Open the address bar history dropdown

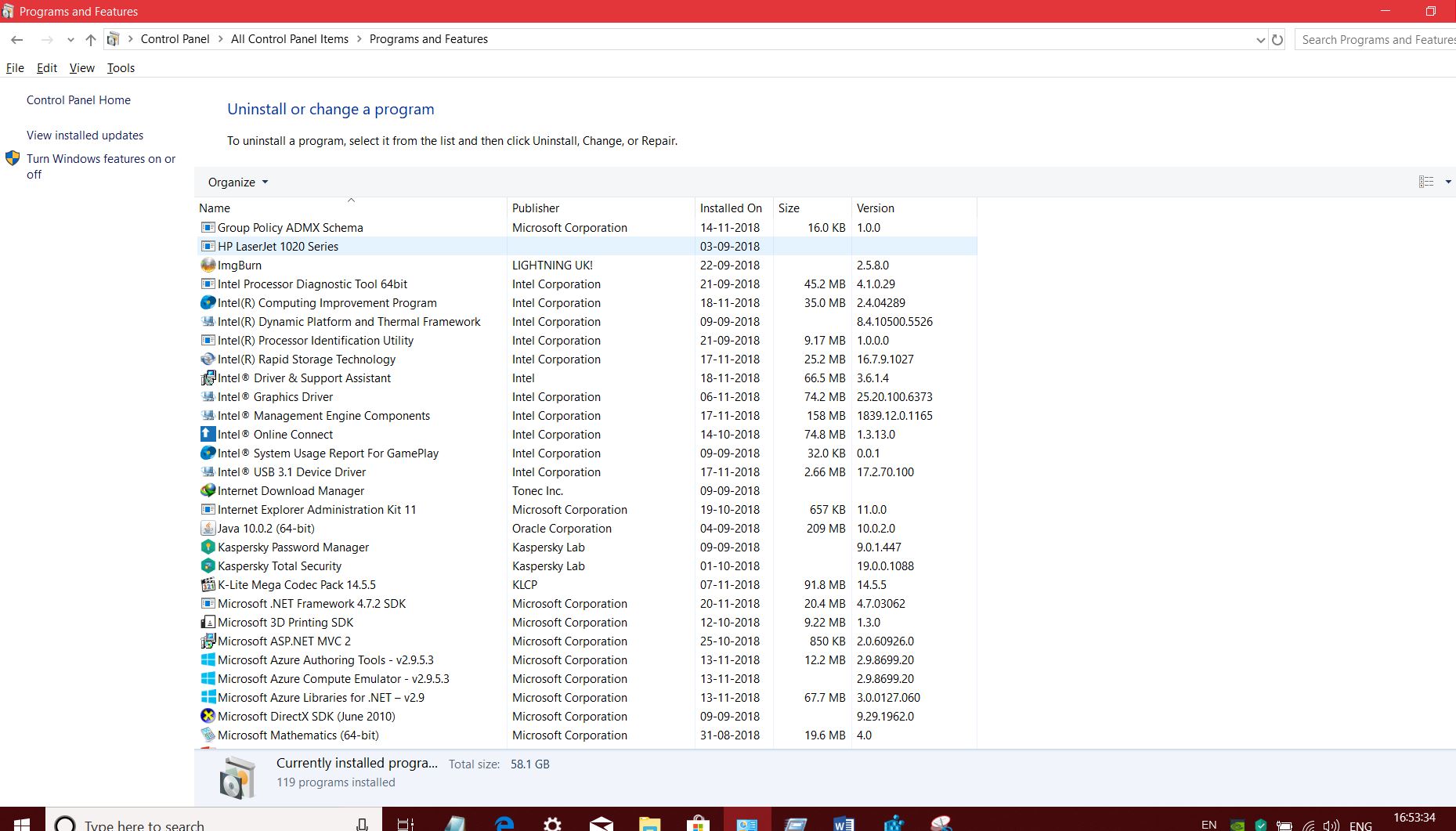click(x=1260, y=40)
